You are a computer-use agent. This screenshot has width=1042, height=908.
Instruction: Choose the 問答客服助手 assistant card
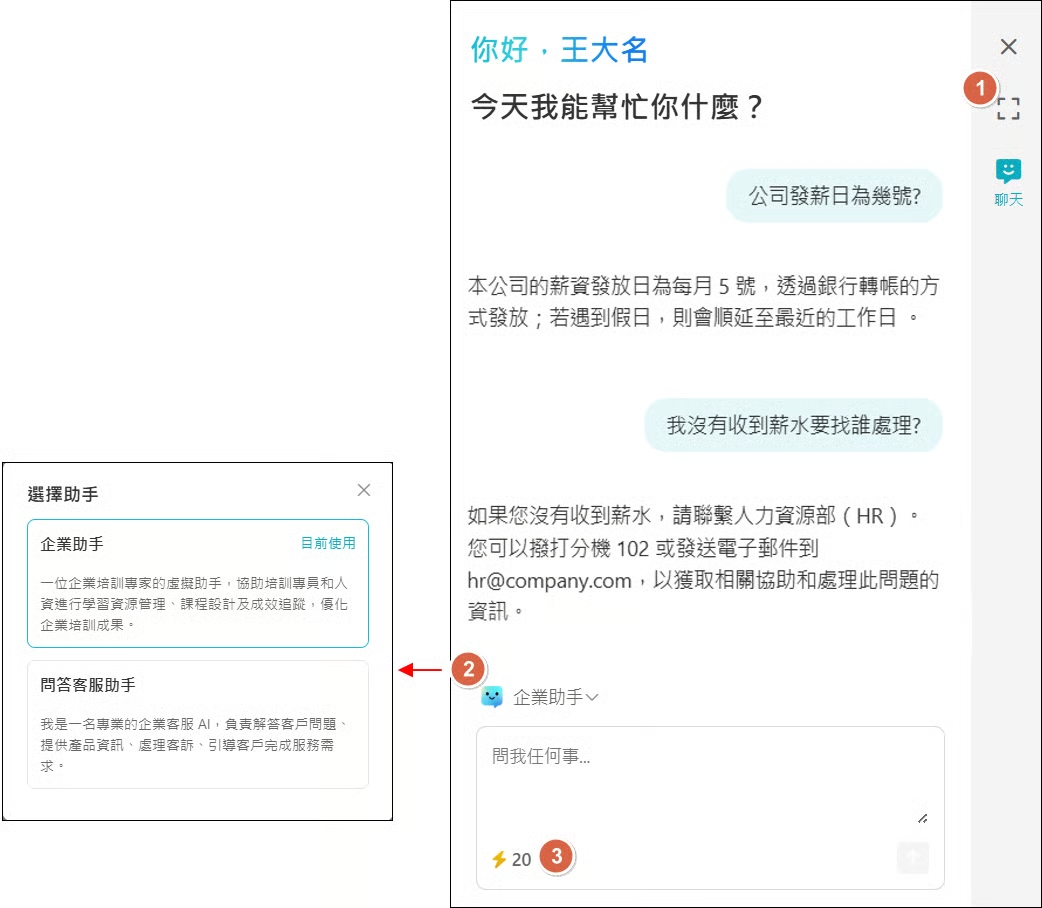(x=197, y=724)
